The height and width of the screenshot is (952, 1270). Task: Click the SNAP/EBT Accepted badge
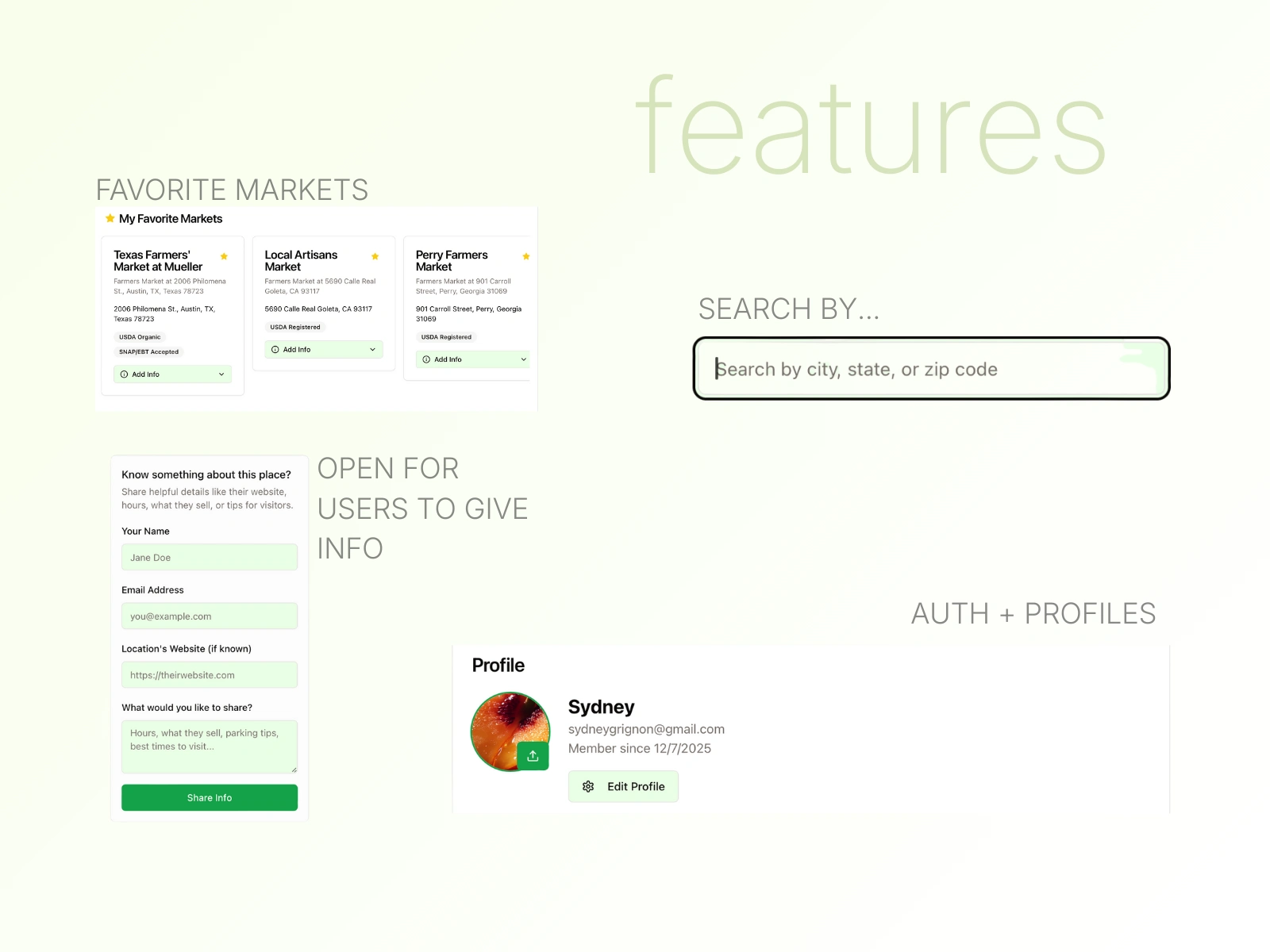pyautogui.click(x=149, y=351)
